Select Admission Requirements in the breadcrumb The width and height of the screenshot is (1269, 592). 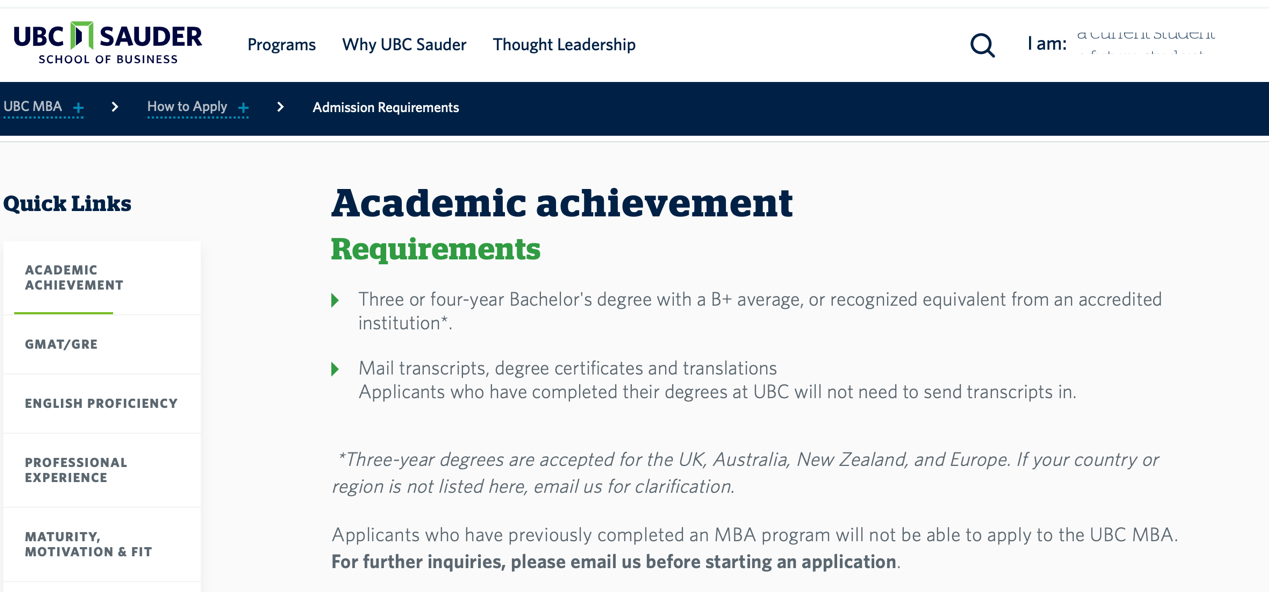click(x=386, y=107)
